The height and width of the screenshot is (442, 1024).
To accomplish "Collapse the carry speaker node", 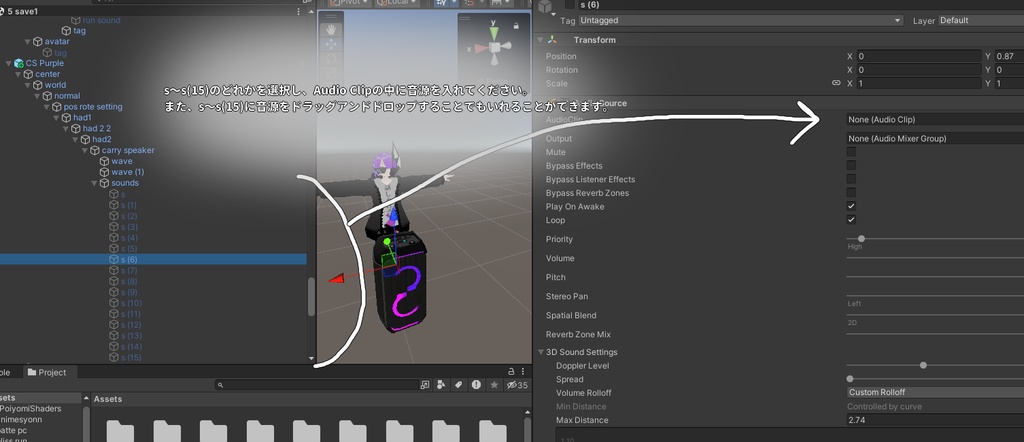I will tap(84, 150).
